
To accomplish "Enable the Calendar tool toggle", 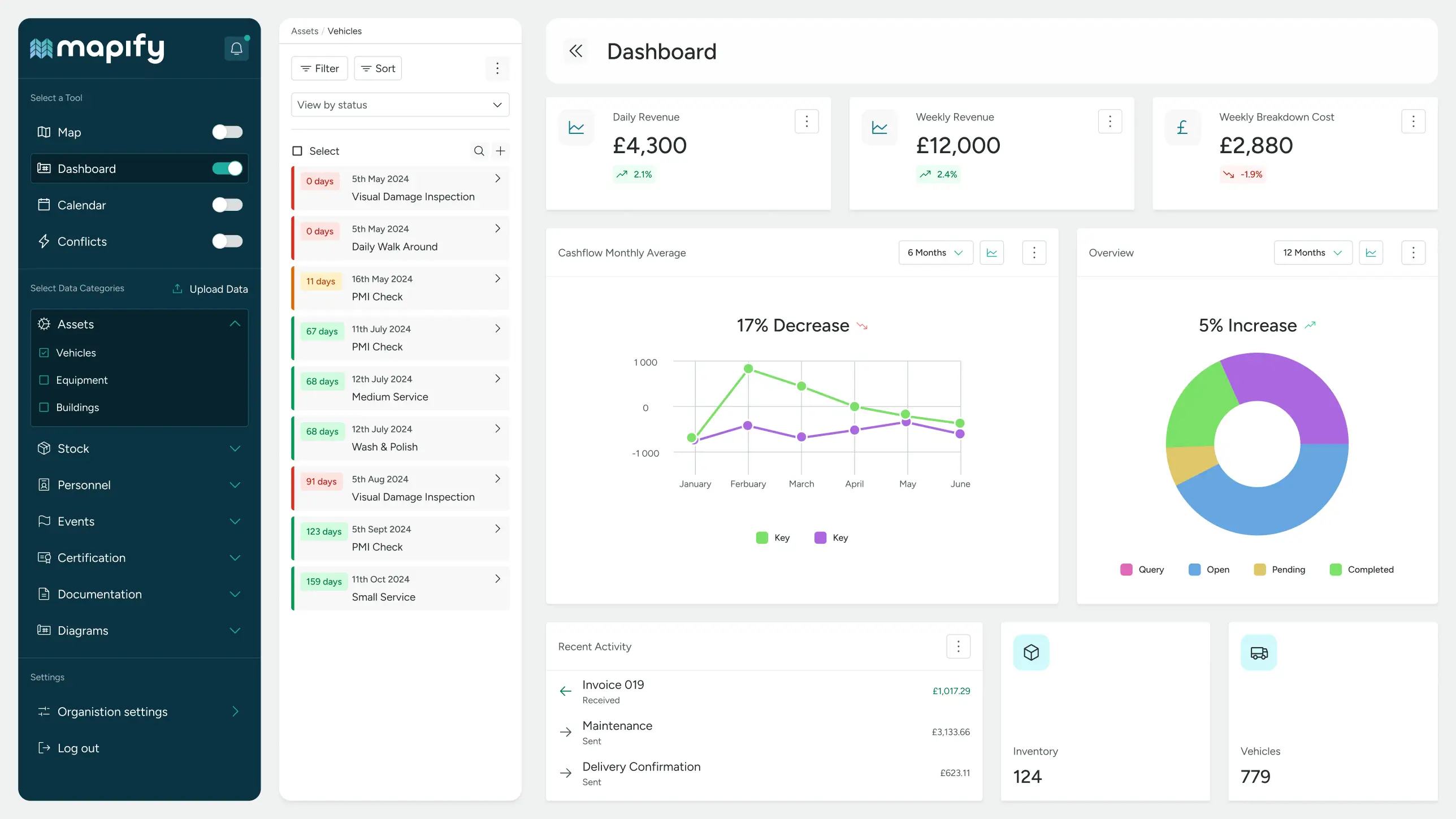I will [227, 205].
